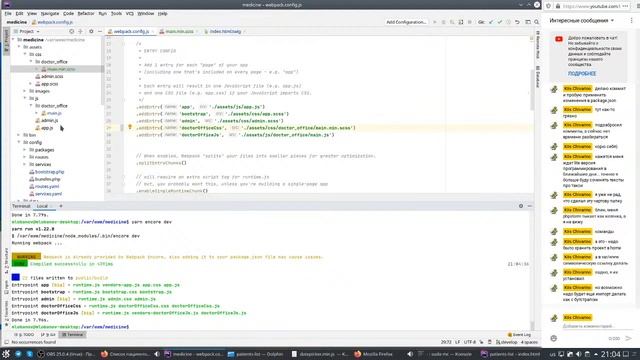Open the Dolphin patients-list taskbar item
The image size is (640, 360).
click(x=256, y=354)
